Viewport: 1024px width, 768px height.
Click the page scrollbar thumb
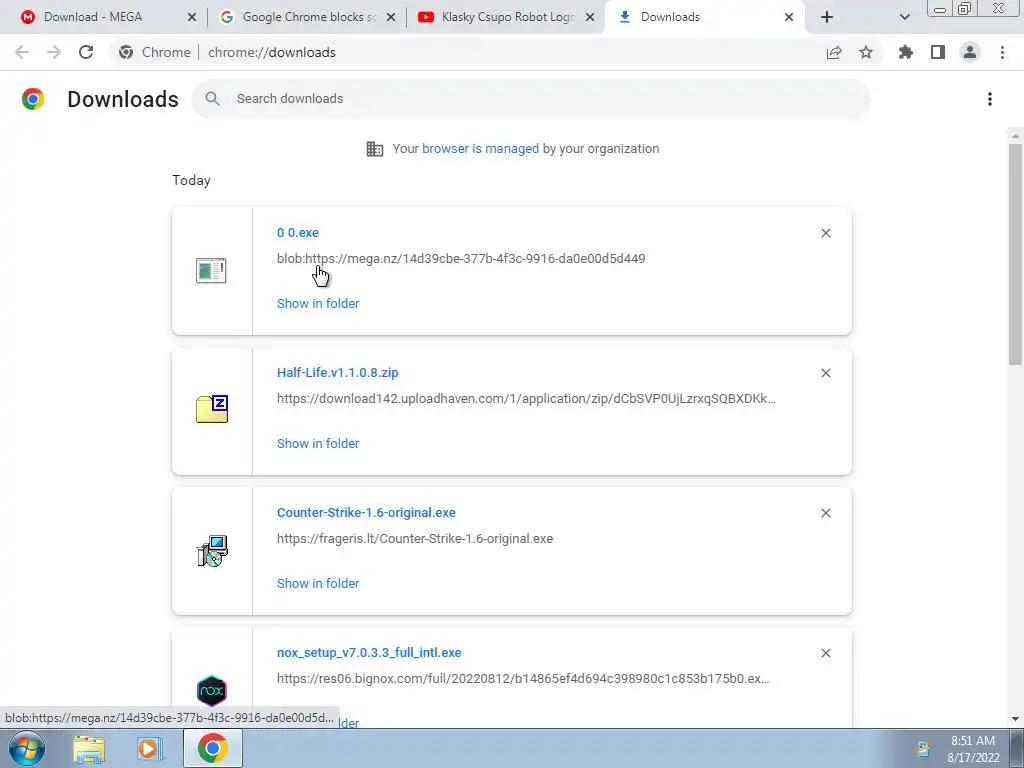pos(1015,255)
